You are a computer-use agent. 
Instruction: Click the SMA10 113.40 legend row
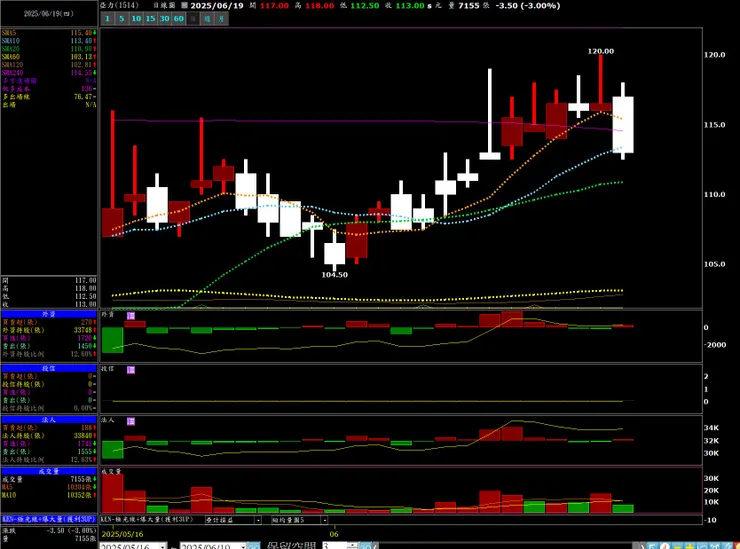[x=49, y=41]
